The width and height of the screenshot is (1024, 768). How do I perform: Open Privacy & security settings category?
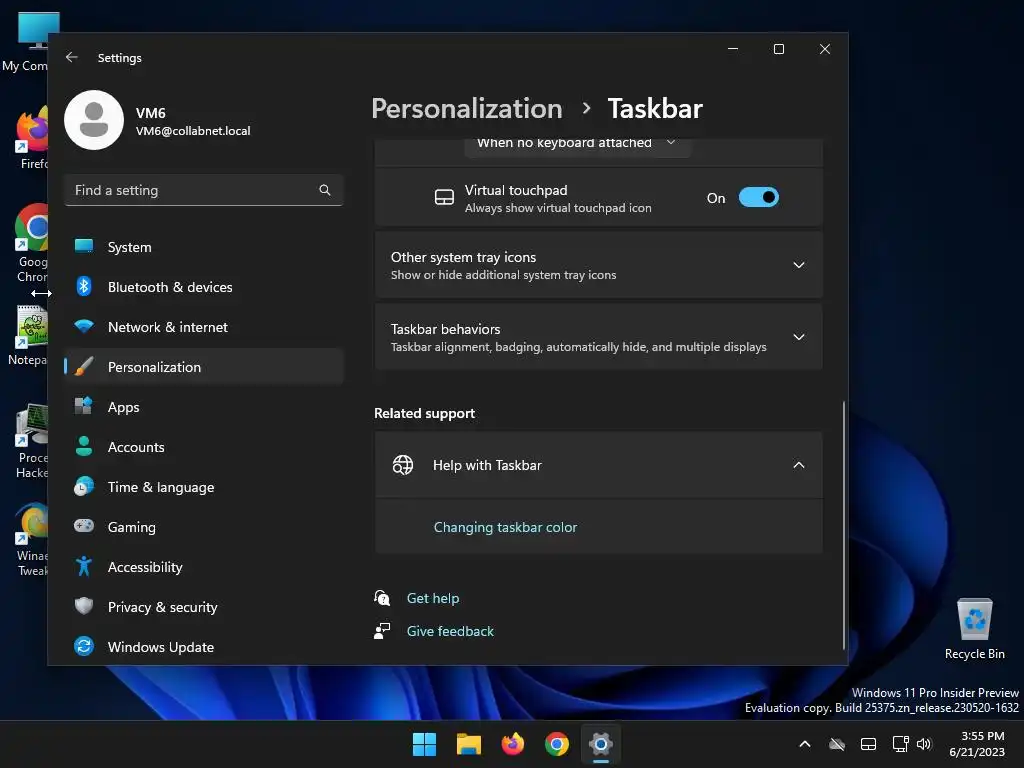tap(204, 607)
